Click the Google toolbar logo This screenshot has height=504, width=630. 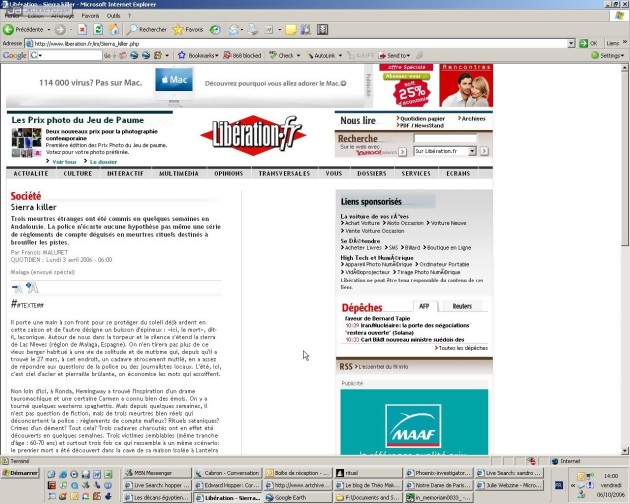[x=14, y=55]
